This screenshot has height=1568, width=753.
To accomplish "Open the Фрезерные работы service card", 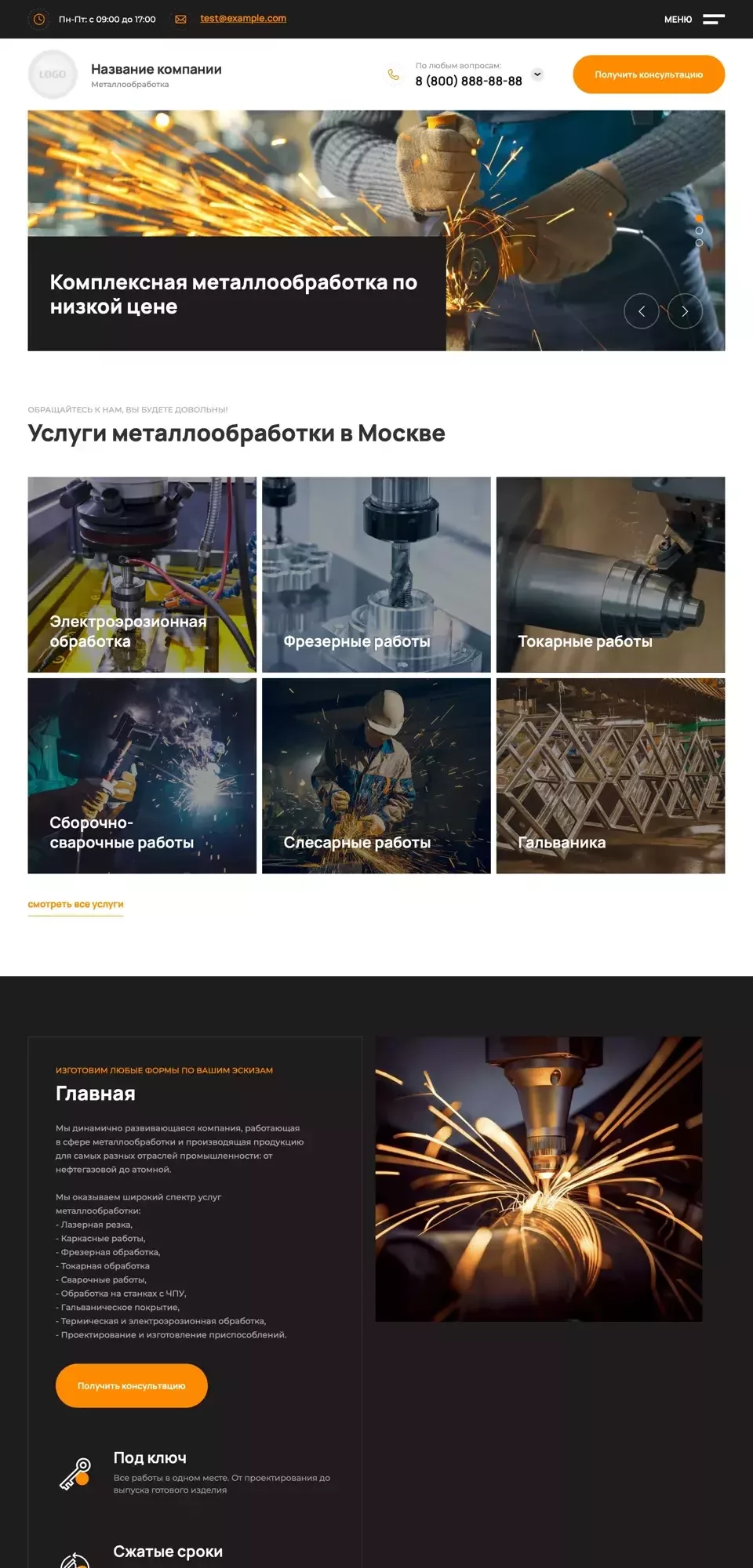I will [x=376, y=575].
